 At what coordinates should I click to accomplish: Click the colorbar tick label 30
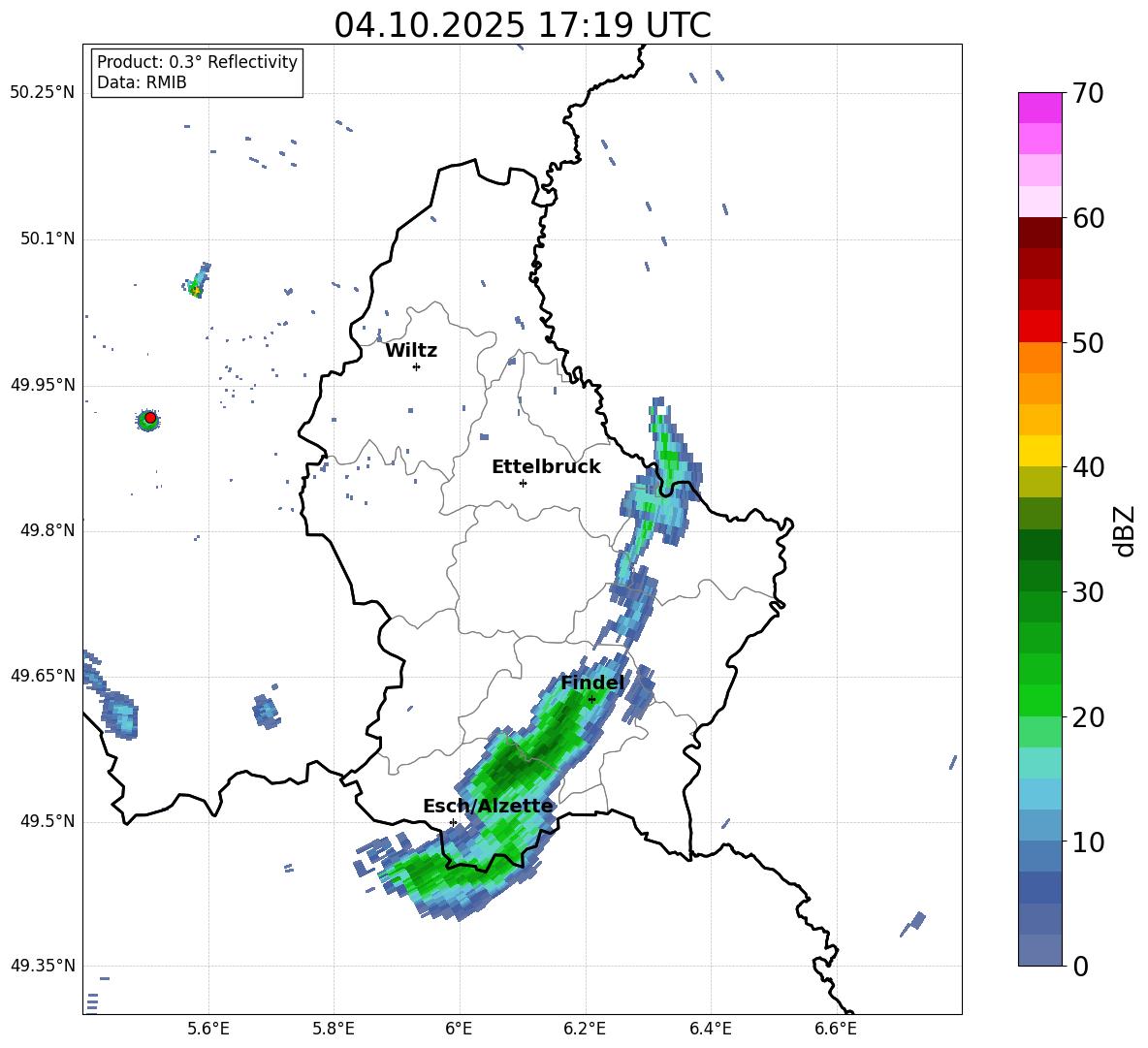(x=1088, y=592)
